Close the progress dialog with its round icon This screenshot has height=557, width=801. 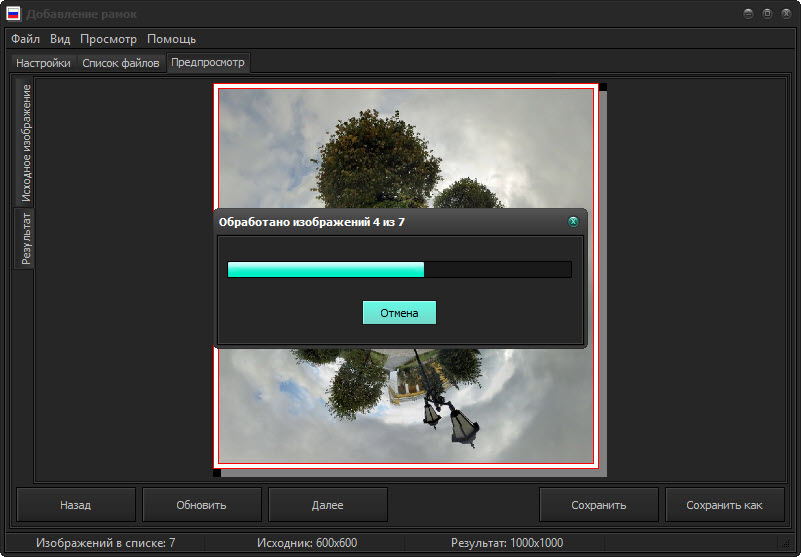point(573,221)
